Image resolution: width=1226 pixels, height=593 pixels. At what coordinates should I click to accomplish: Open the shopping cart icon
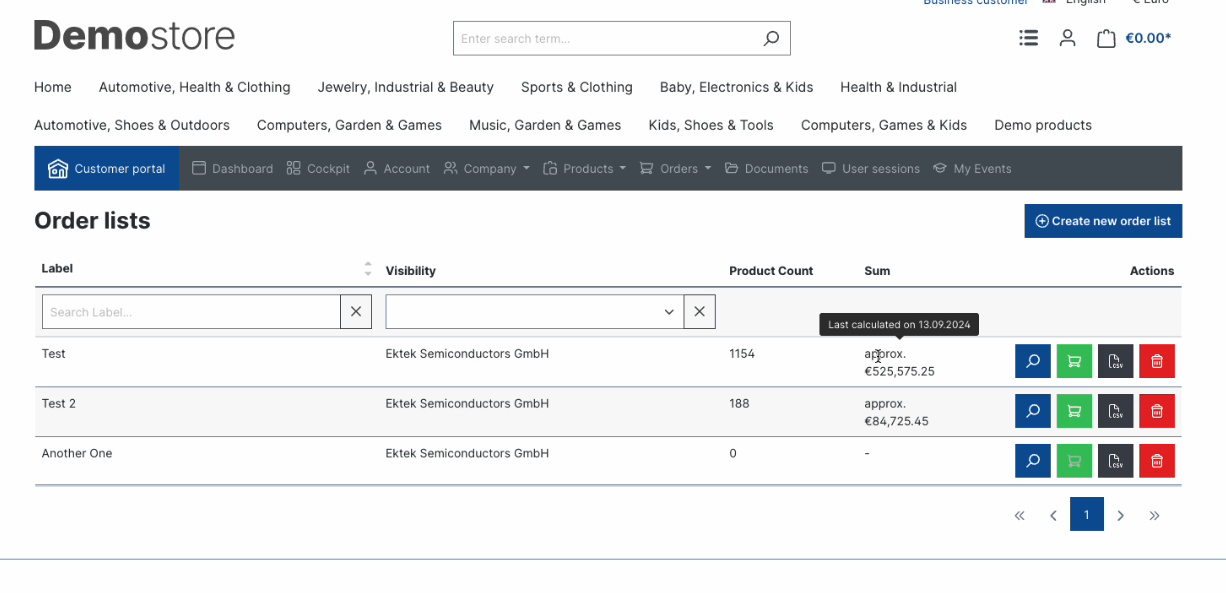[x=1105, y=39]
